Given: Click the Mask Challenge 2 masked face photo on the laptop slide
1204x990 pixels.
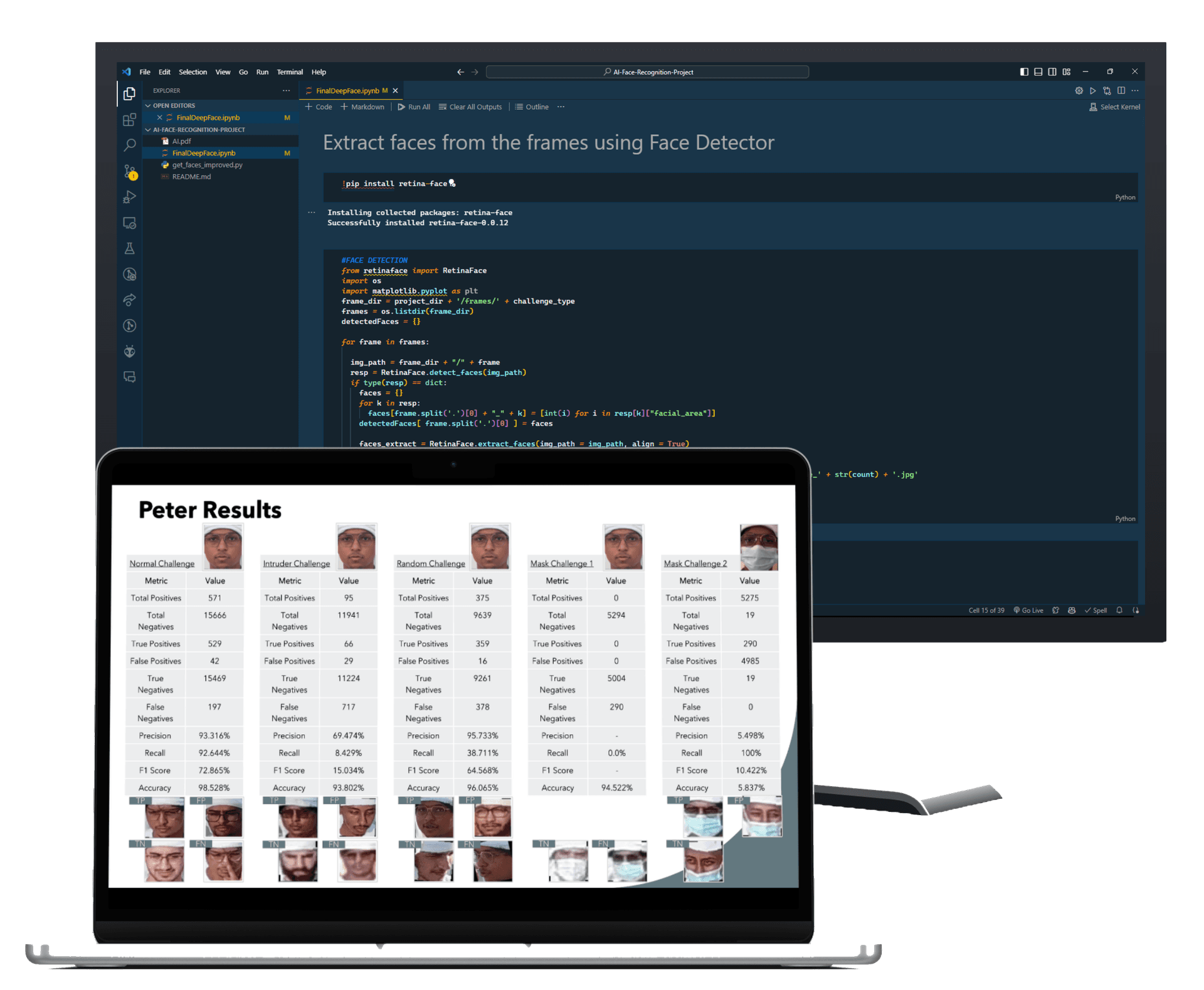Looking at the screenshot, I should coord(759,547).
